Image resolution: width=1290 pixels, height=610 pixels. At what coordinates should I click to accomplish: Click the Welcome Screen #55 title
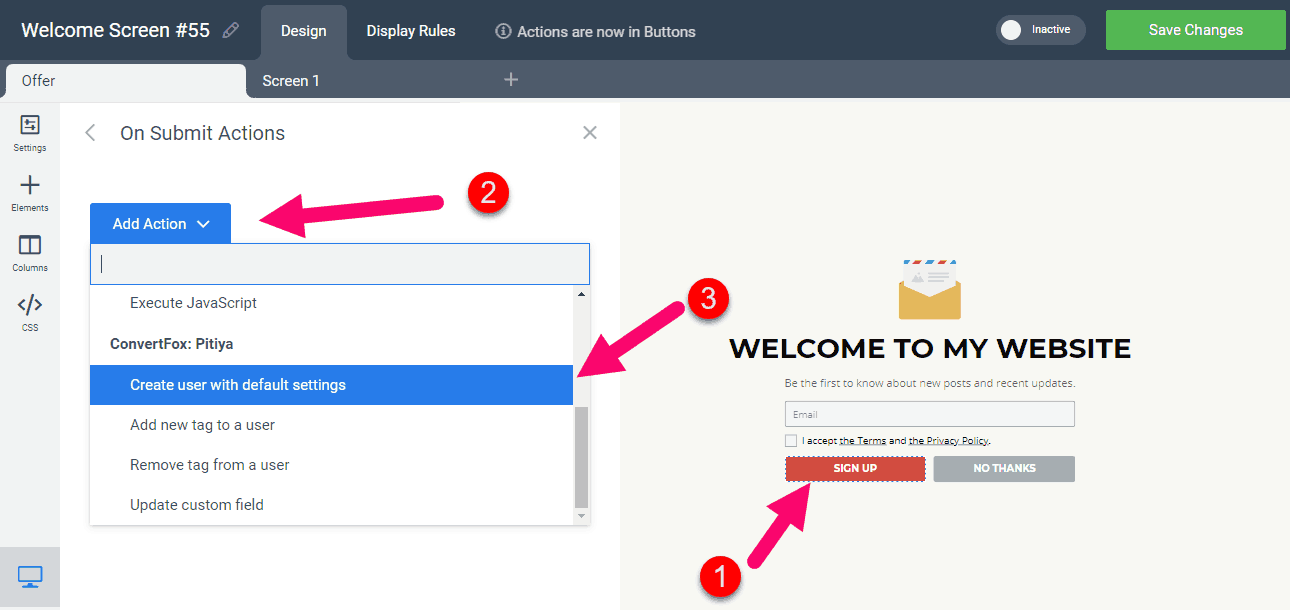115,30
